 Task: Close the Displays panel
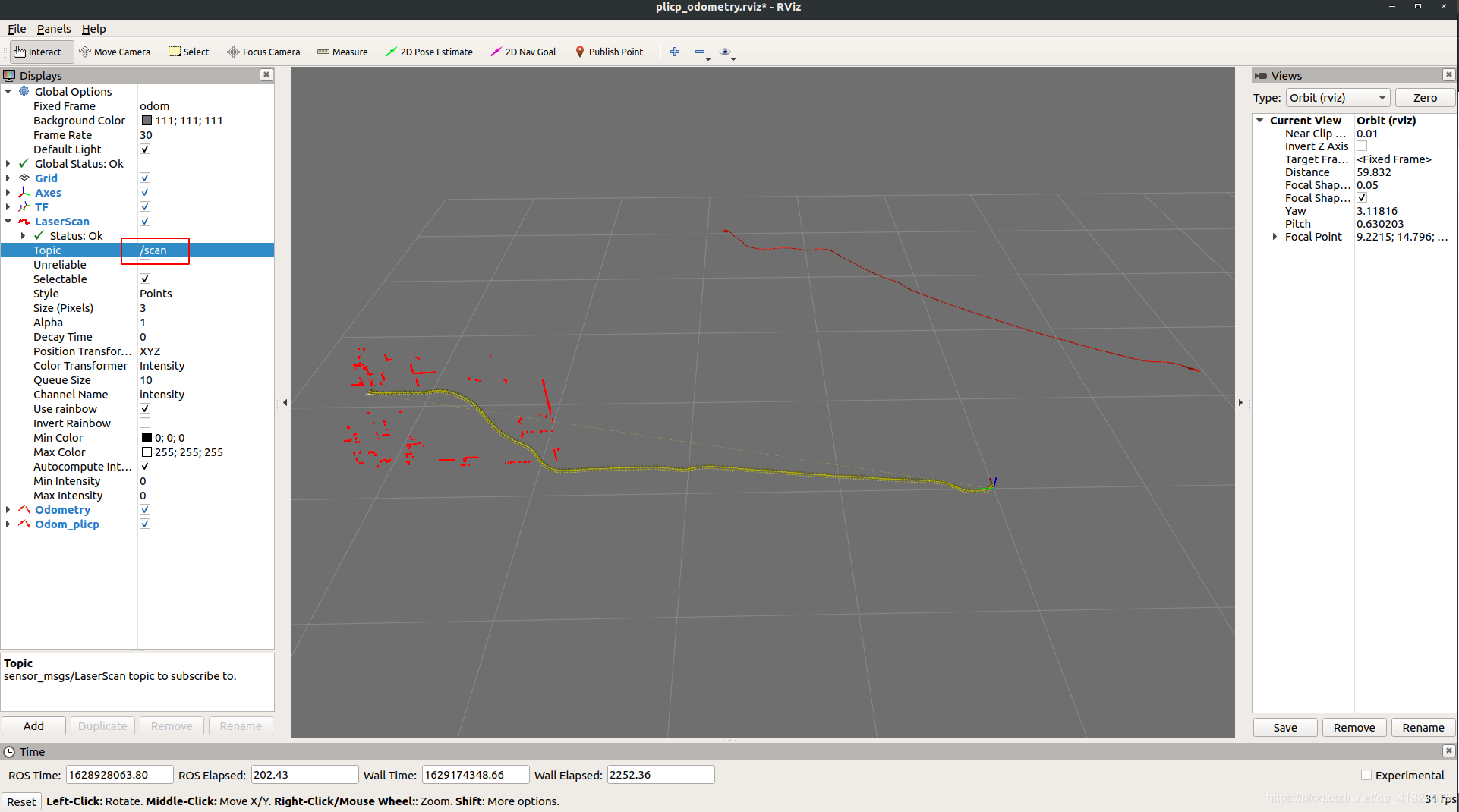[266, 74]
